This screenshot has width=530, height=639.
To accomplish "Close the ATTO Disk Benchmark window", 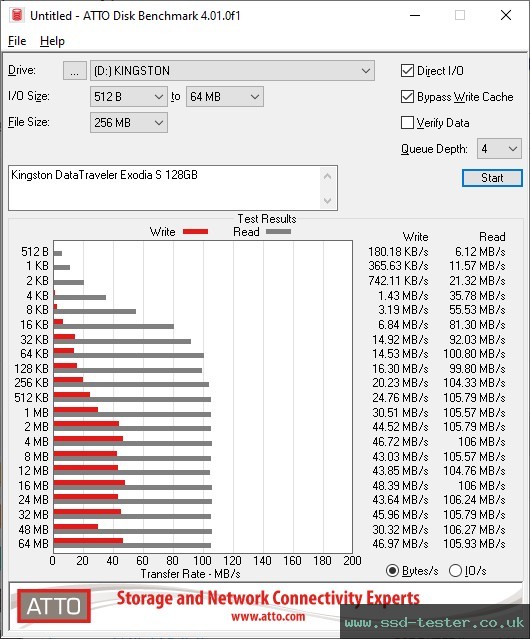I will [x=506, y=15].
